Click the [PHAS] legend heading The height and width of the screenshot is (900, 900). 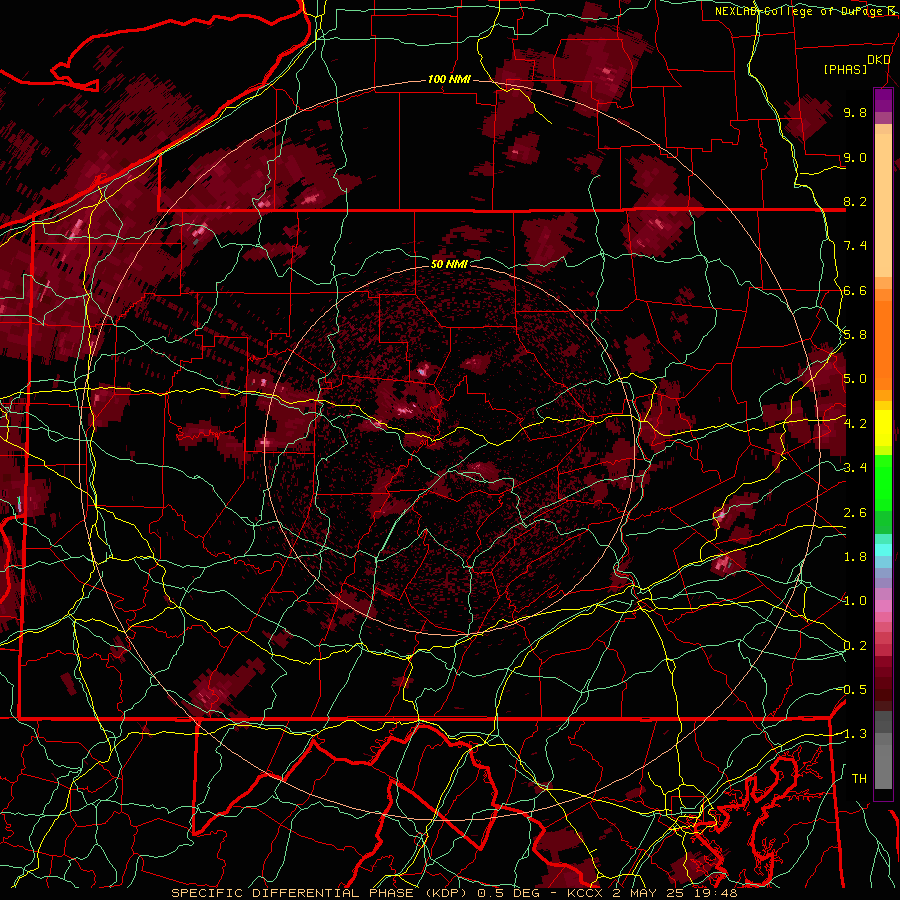click(845, 69)
